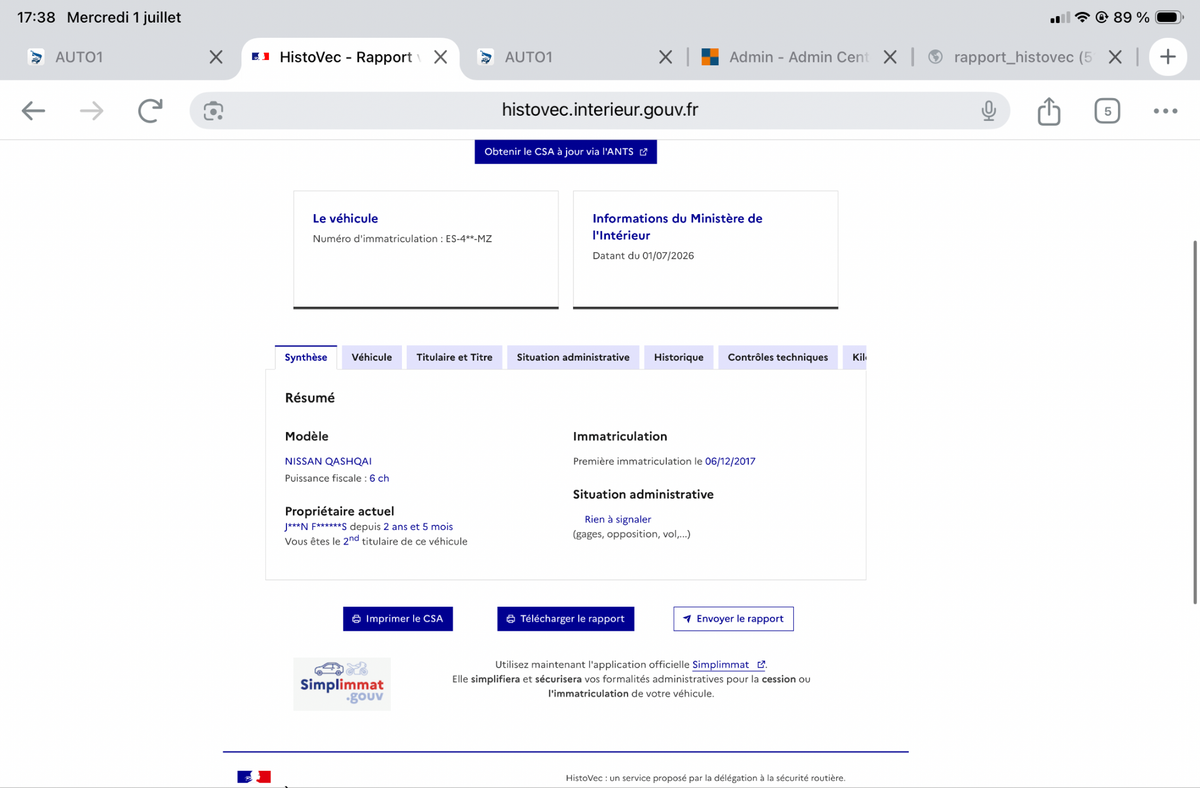The height and width of the screenshot is (788, 1200).
Task: Select the Véhicule tab
Action: (372, 357)
